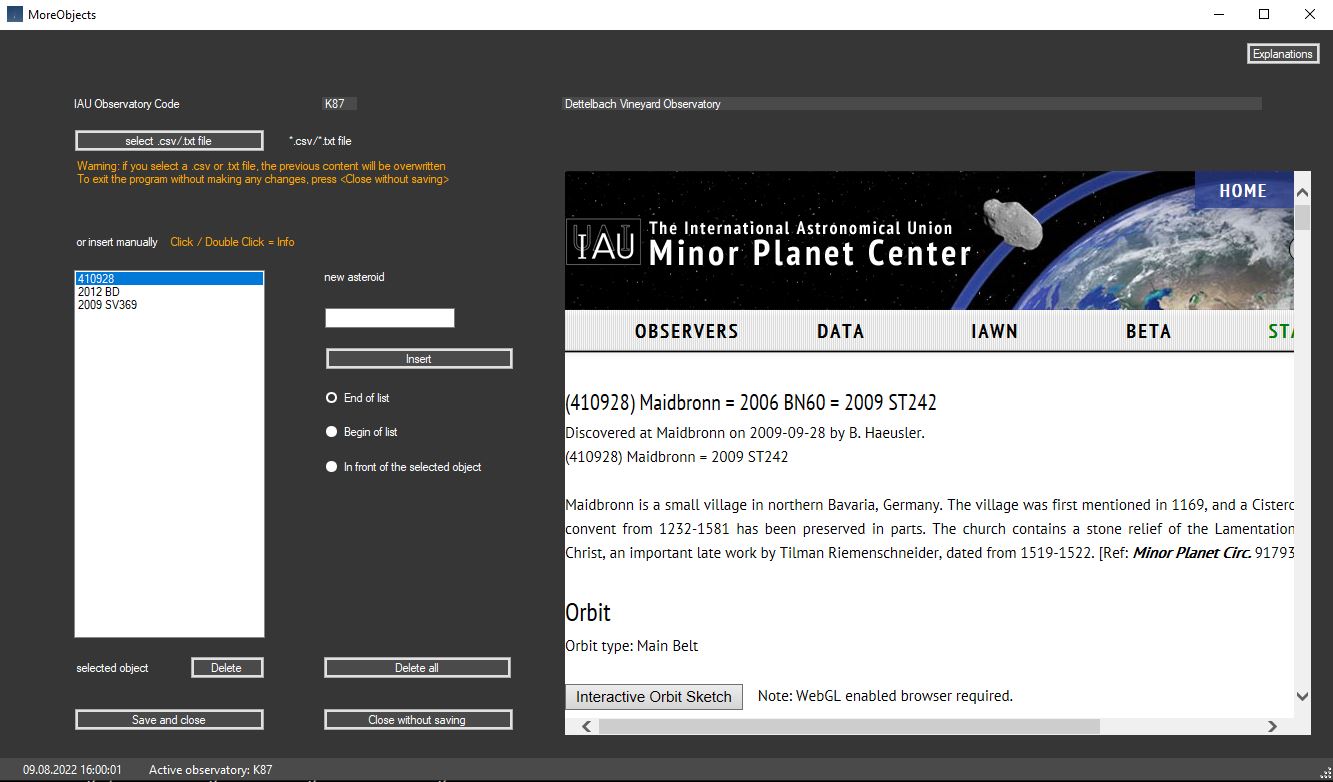Screen dimensions: 1333x782
Task: Click the select .csv/.txt file button
Action: (x=169, y=141)
